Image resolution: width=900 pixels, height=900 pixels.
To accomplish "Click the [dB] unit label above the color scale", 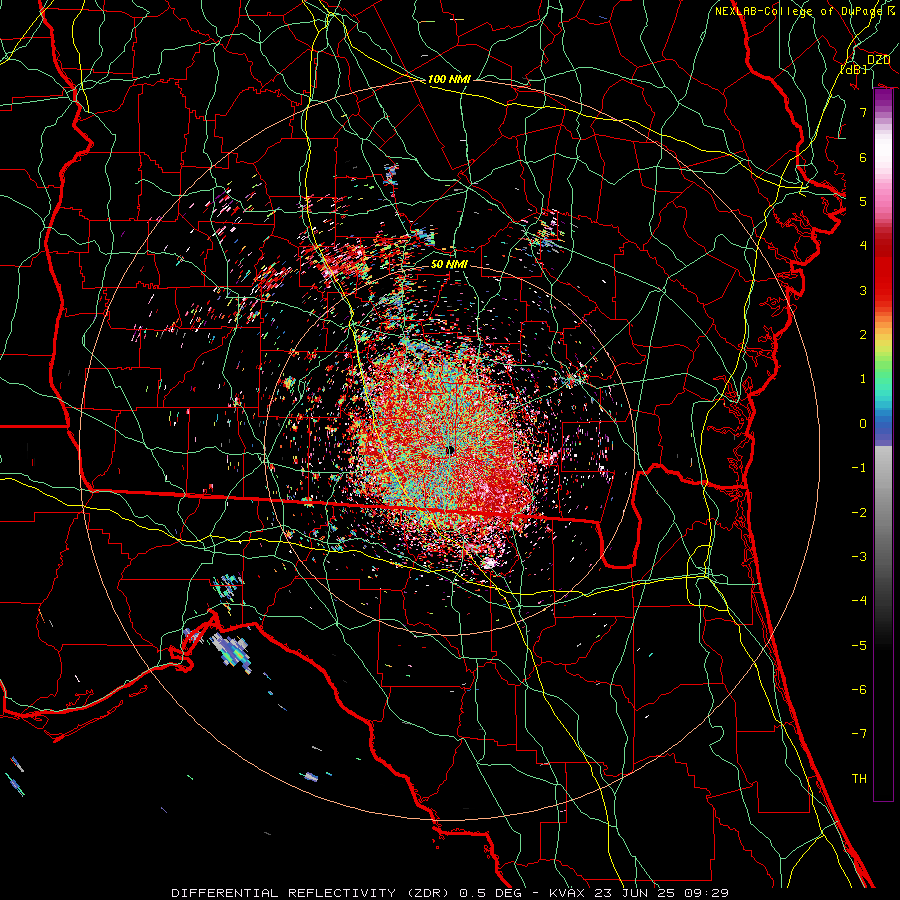I will point(854,69).
